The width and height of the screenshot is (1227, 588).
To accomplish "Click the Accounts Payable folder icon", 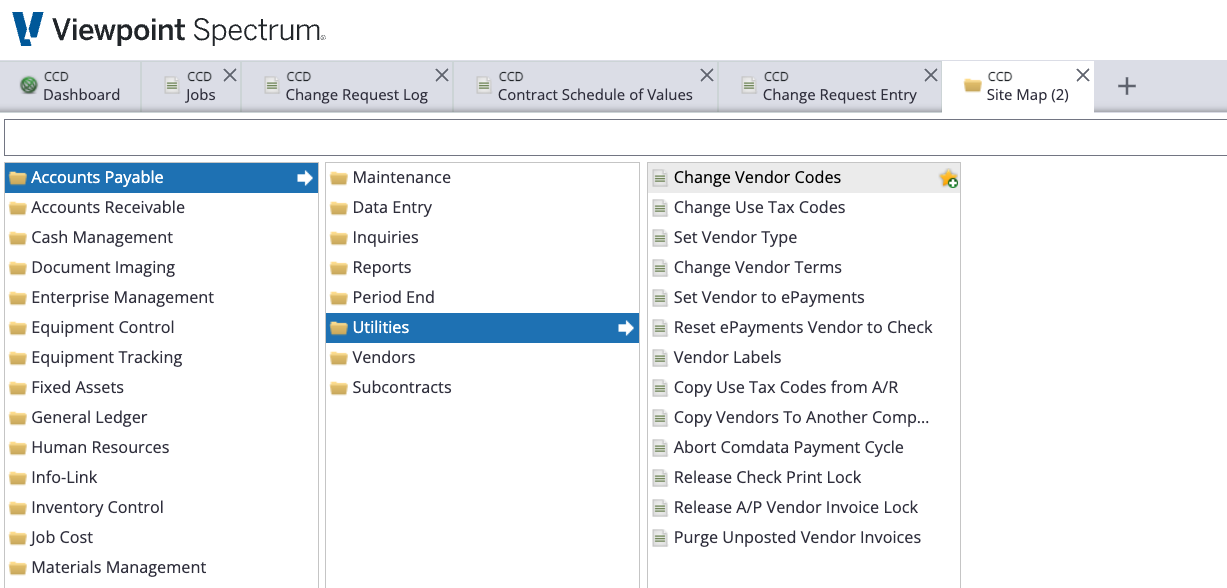I will click(17, 178).
